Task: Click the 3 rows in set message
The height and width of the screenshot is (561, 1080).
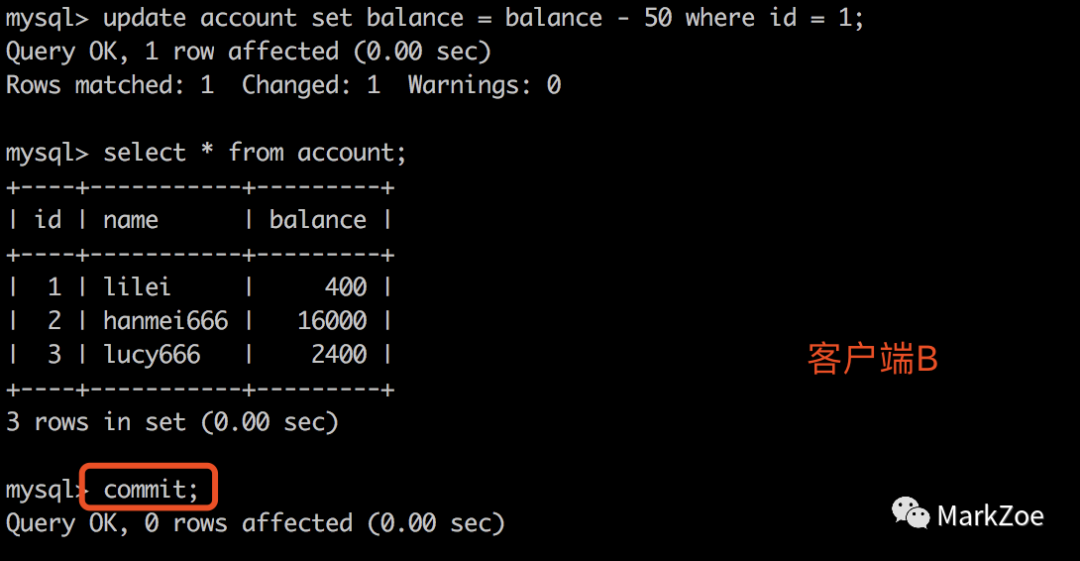Action: (172, 422)
